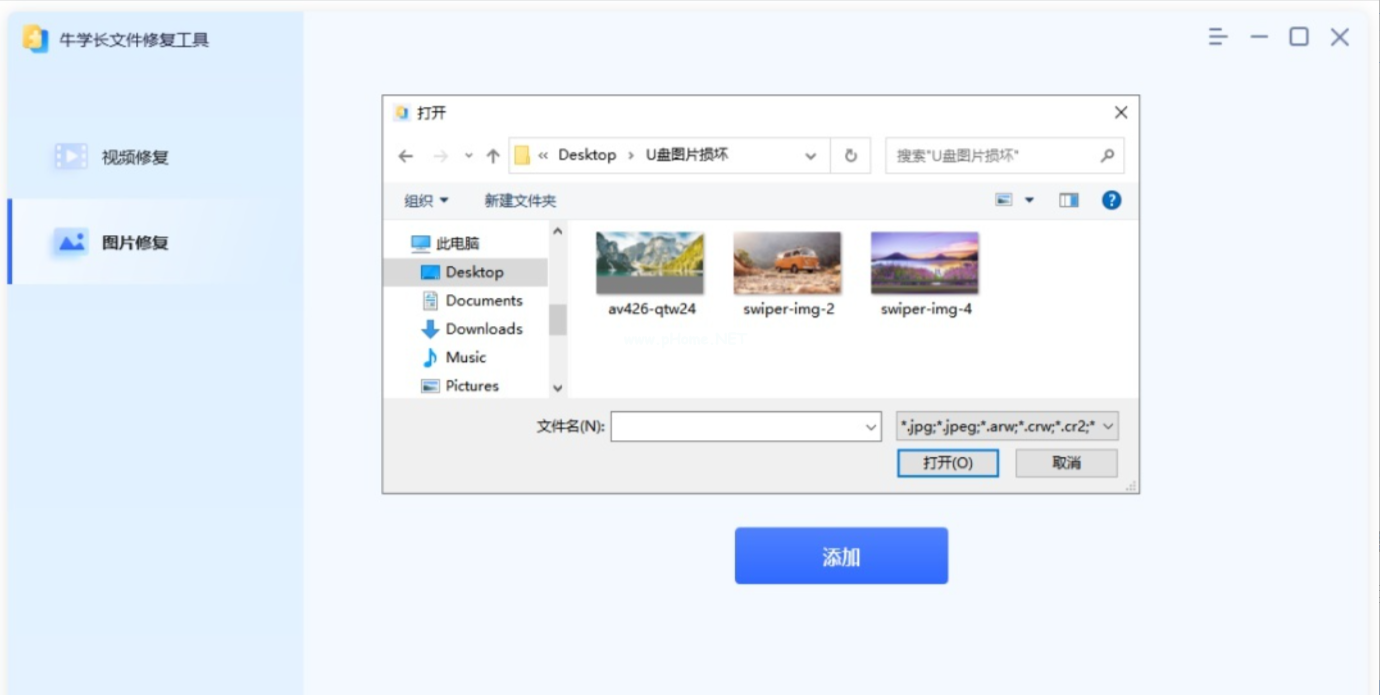Click the Back arrow in file dialog
The width and height of the screenshot is (1380, 695).
[x=405, y=156]
